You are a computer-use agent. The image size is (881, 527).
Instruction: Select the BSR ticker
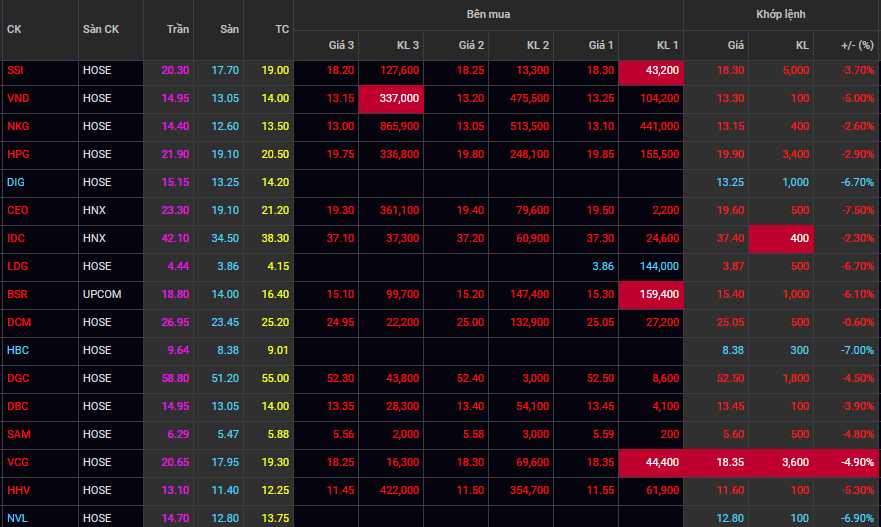click(x=17, y=294)
